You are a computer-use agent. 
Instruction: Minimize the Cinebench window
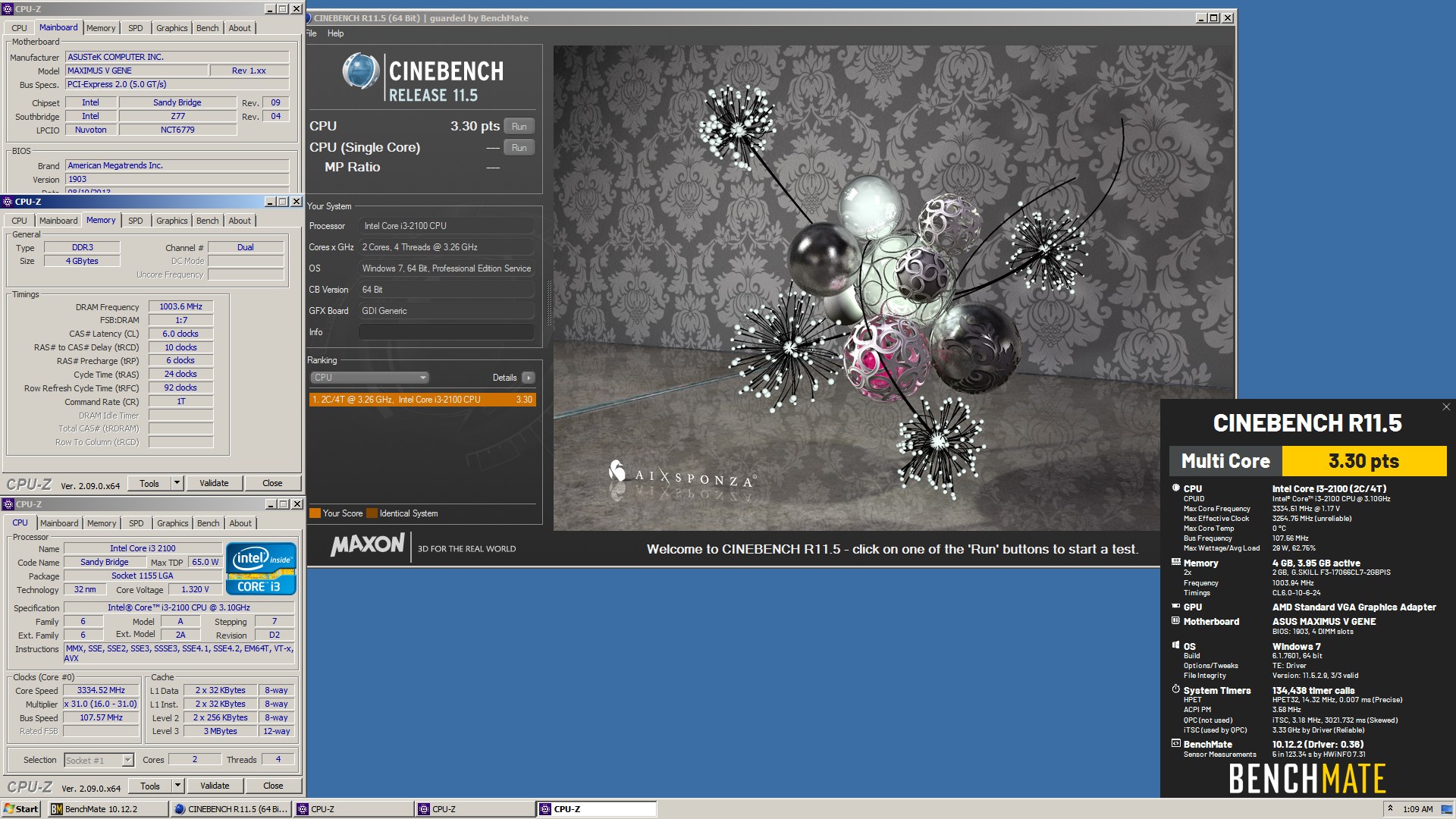click(1201, 18)
